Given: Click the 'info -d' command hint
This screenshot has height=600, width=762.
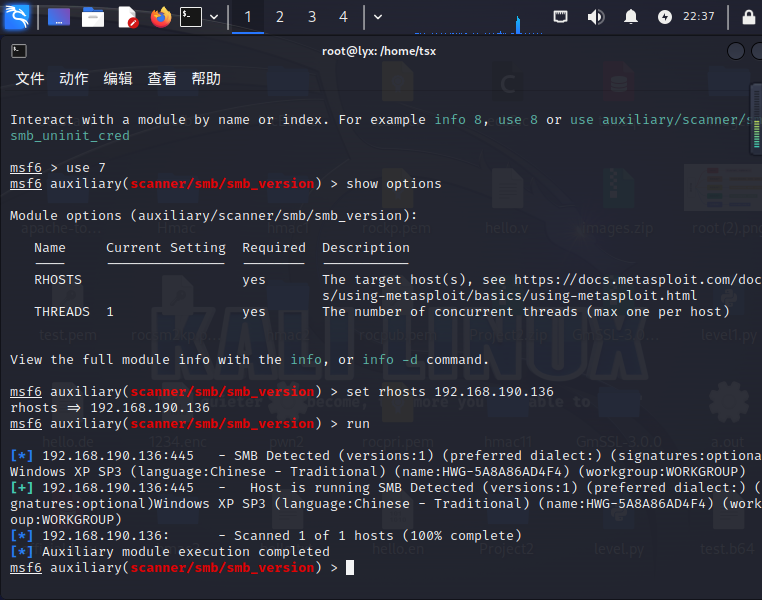Looking at the screenshot, I should pyautogui.click(x=390, y=360).
